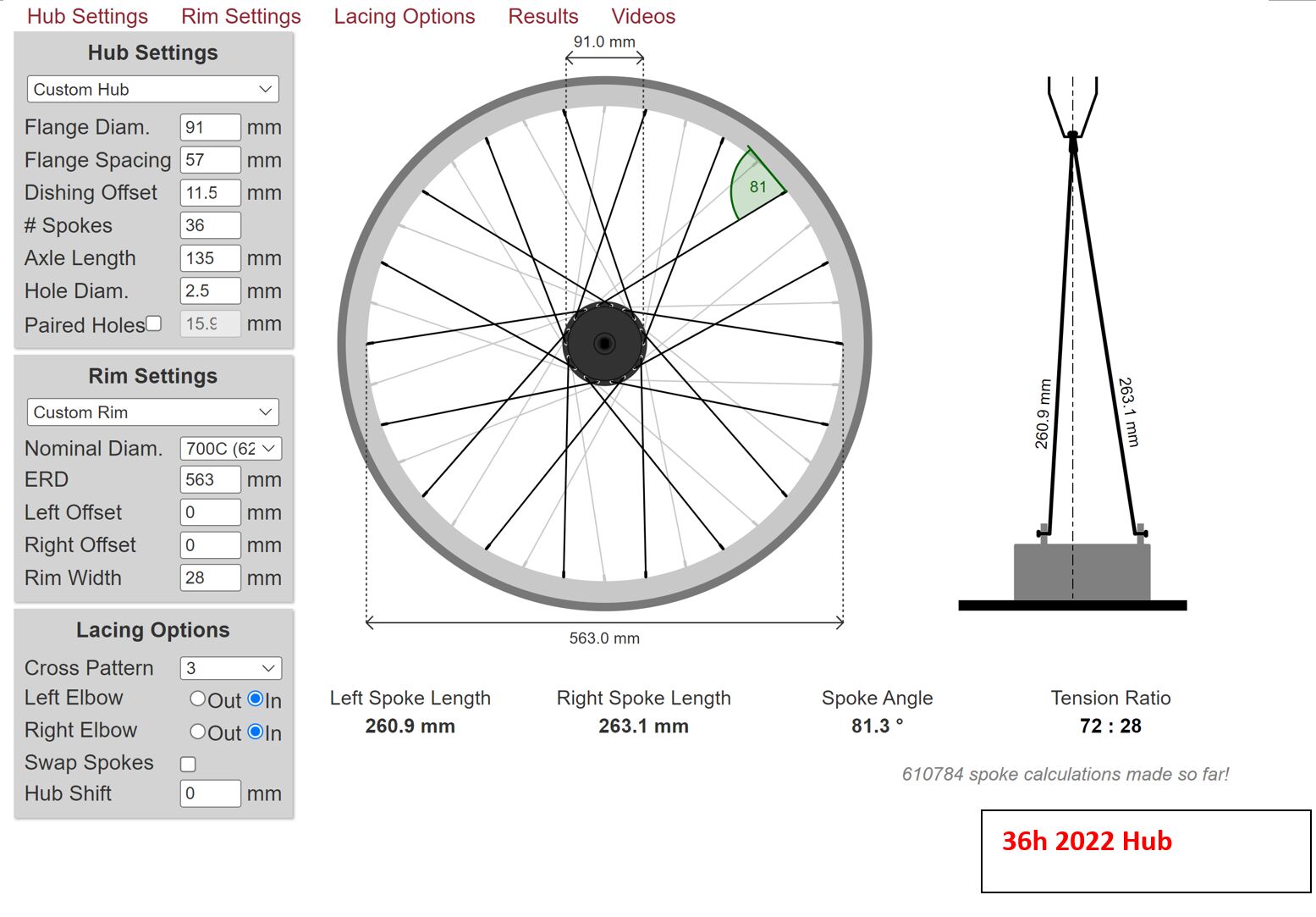Expand the Custom Rim dropdown
The image size is (1316, 917).
point(153,412)
